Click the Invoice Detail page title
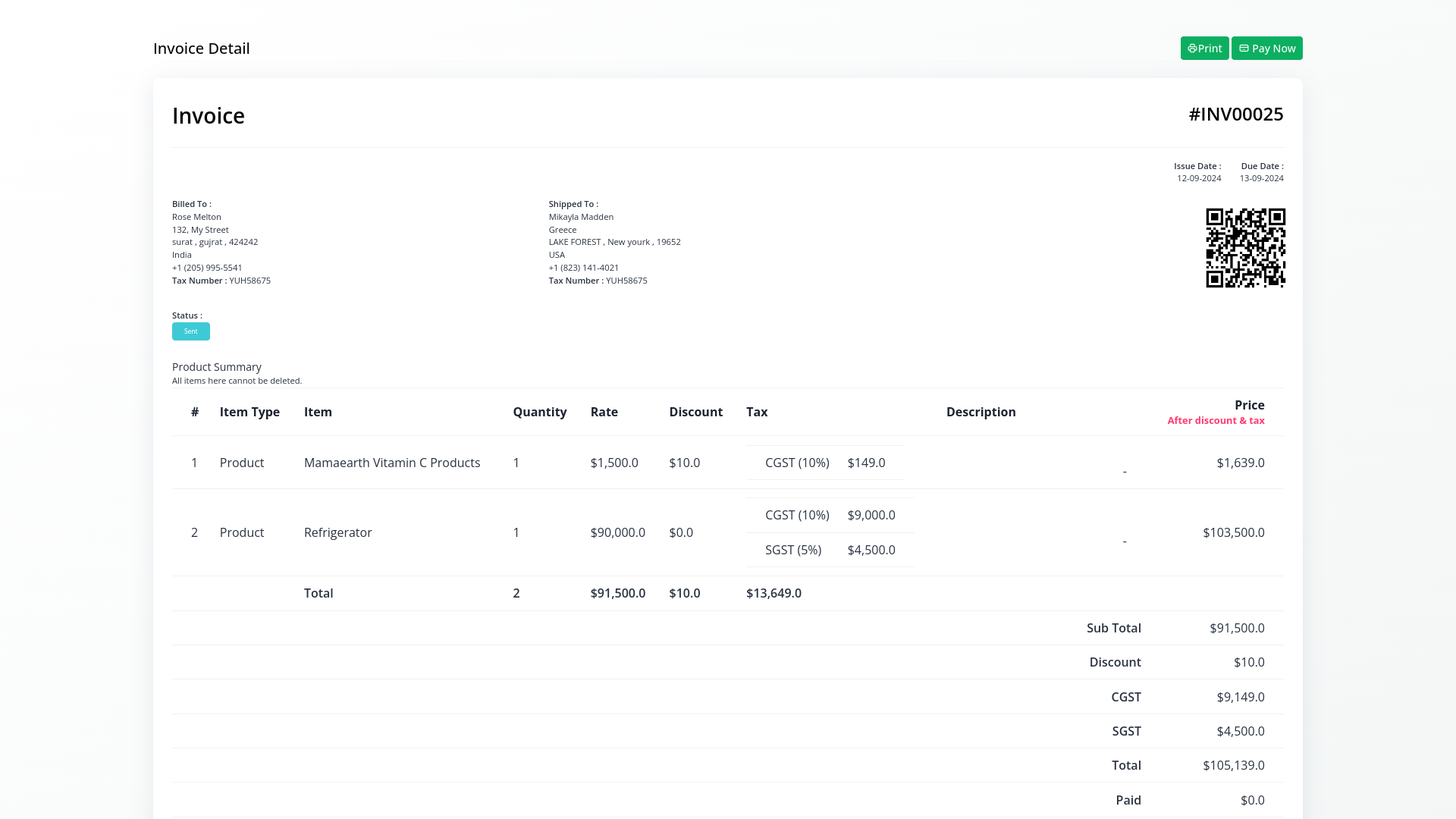The width and height of the screenshot is (1456, 819). (x=201, y=49)
